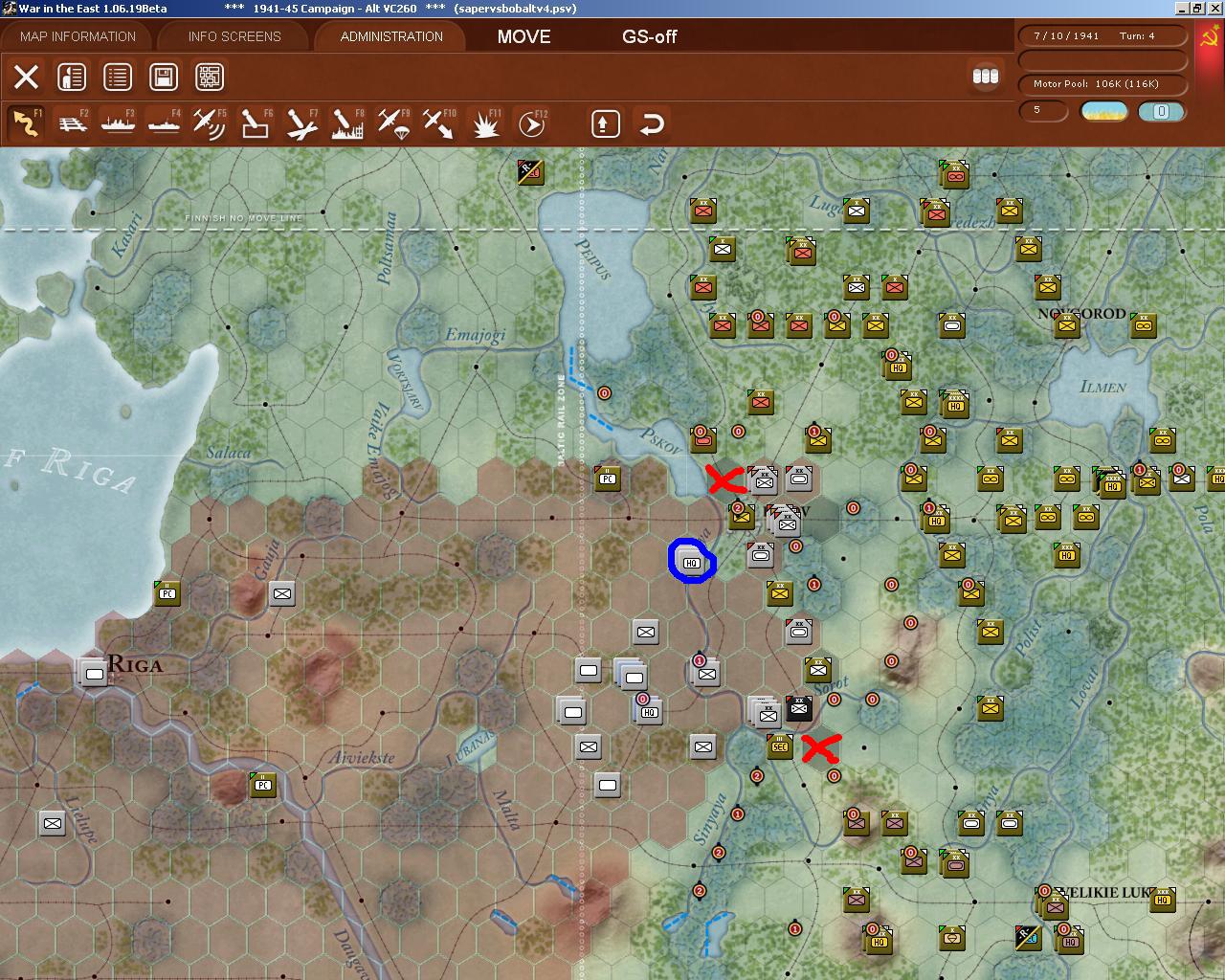Open the INFO SCREENS tab

click(x=234, y=36)
